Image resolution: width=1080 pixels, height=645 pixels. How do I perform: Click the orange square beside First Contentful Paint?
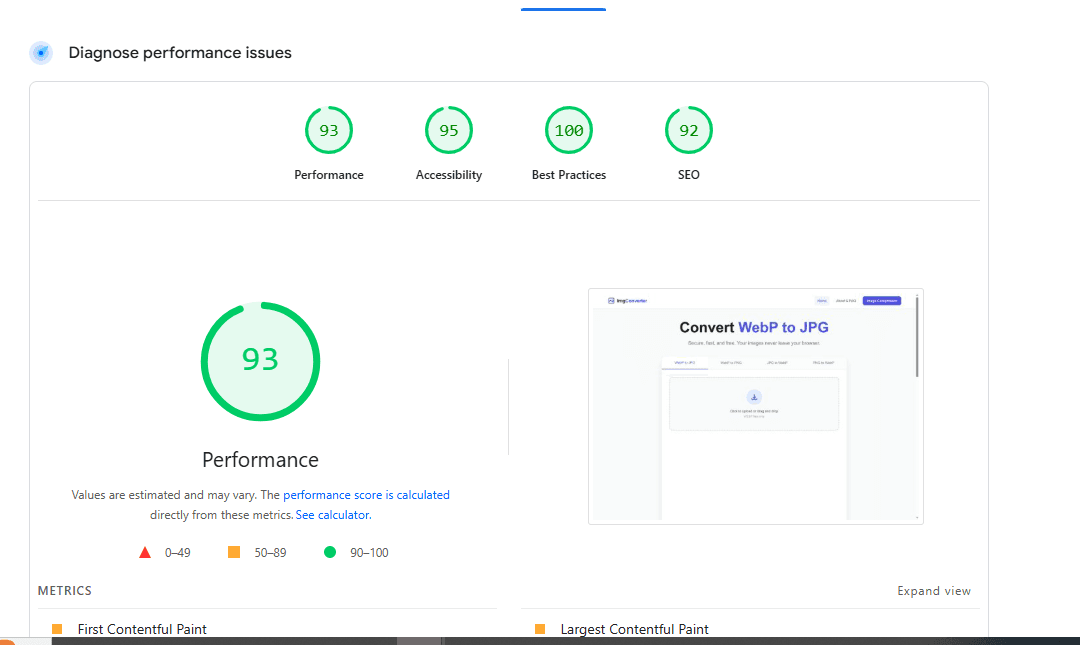pyautogui.click(x=57, y=628)
